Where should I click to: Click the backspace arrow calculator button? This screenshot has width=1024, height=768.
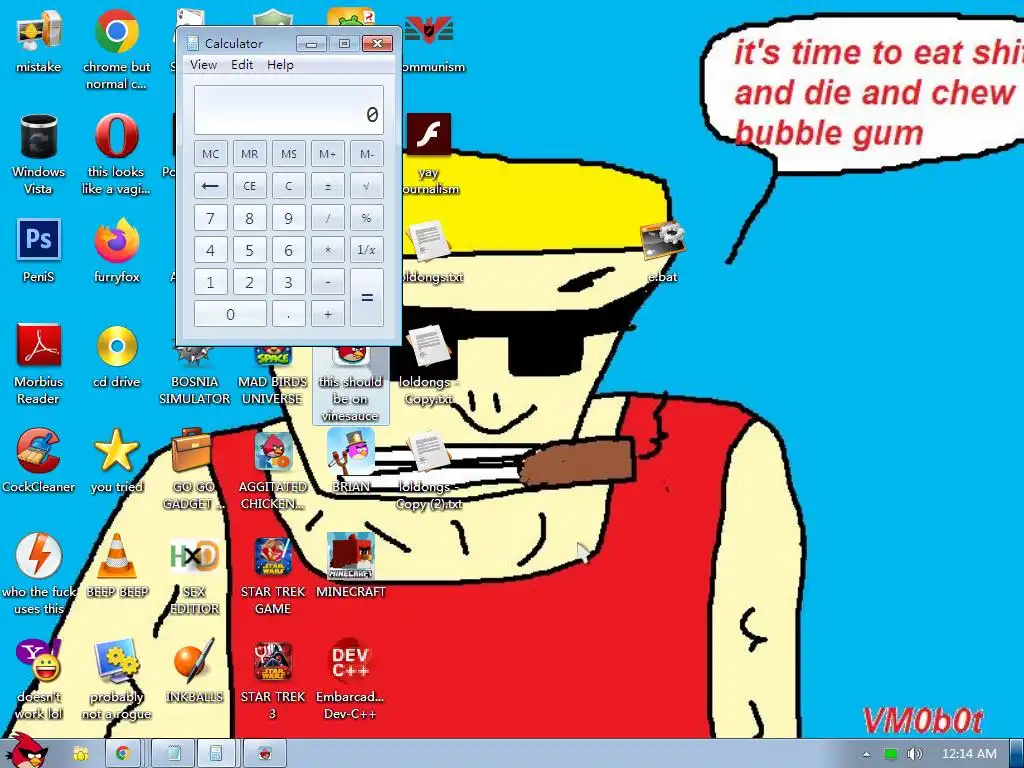pyautogui.click(x=210, y=185)
